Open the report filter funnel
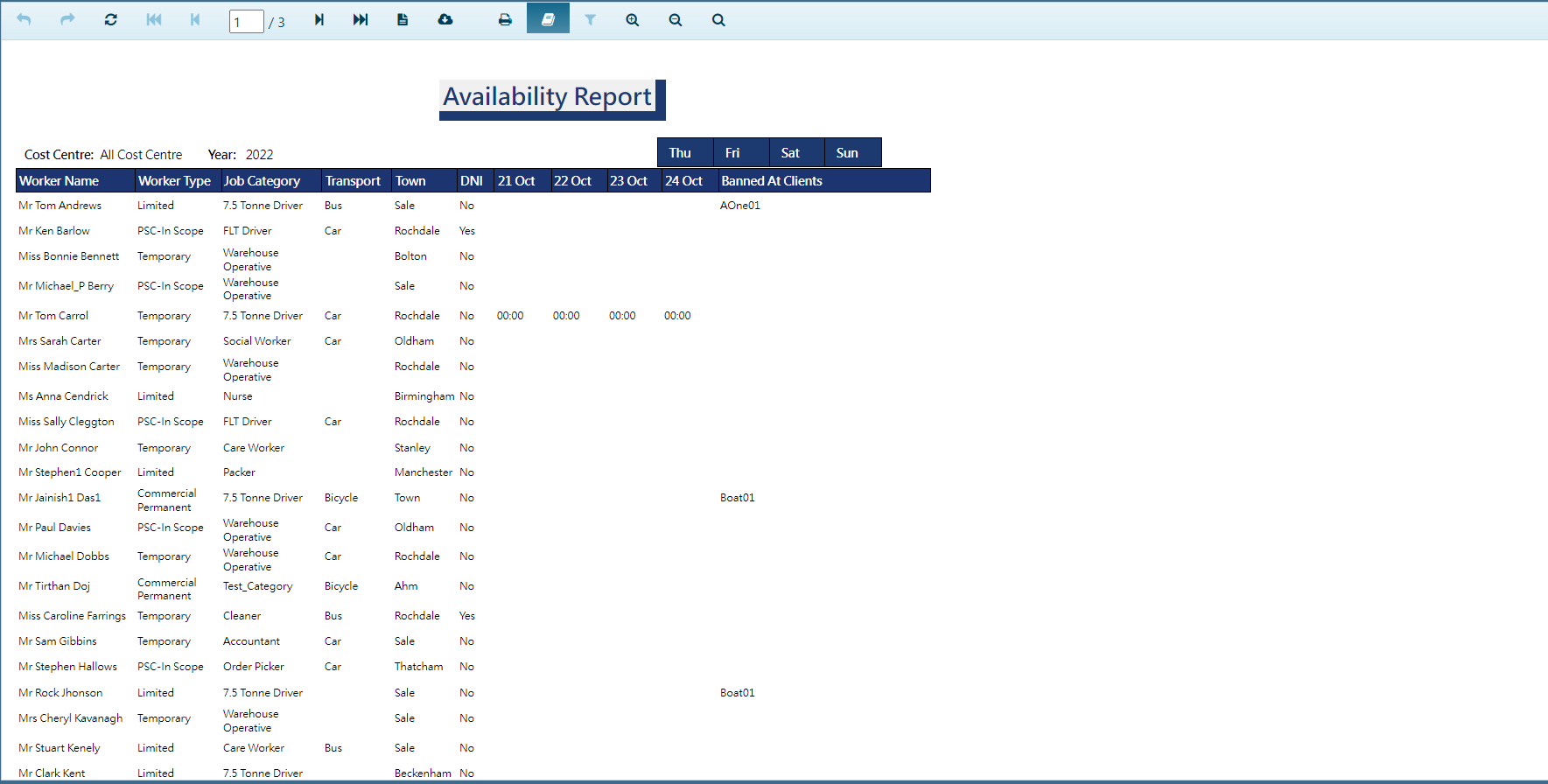Viewport: 1548px width, 784px height. [x=591, y=19]
